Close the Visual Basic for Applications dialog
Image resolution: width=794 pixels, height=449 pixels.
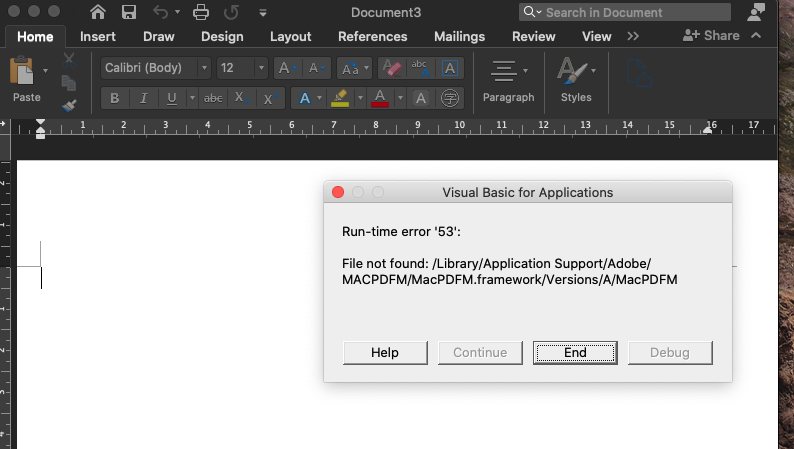[x=338, y=192]
